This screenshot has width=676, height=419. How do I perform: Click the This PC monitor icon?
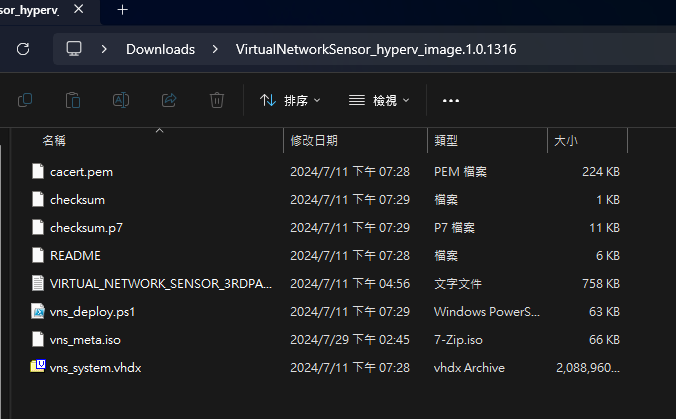click(x=74, y=48)
